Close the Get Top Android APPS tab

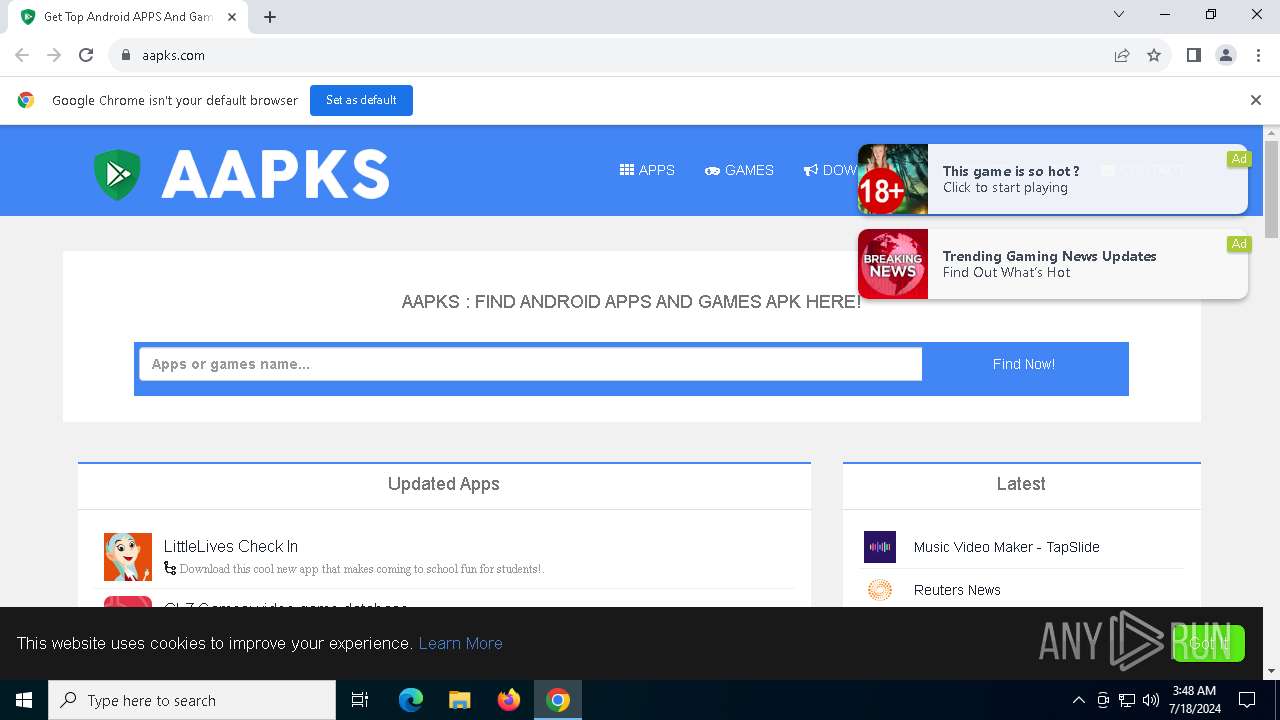pyautogui.click(x=232, y=17)
